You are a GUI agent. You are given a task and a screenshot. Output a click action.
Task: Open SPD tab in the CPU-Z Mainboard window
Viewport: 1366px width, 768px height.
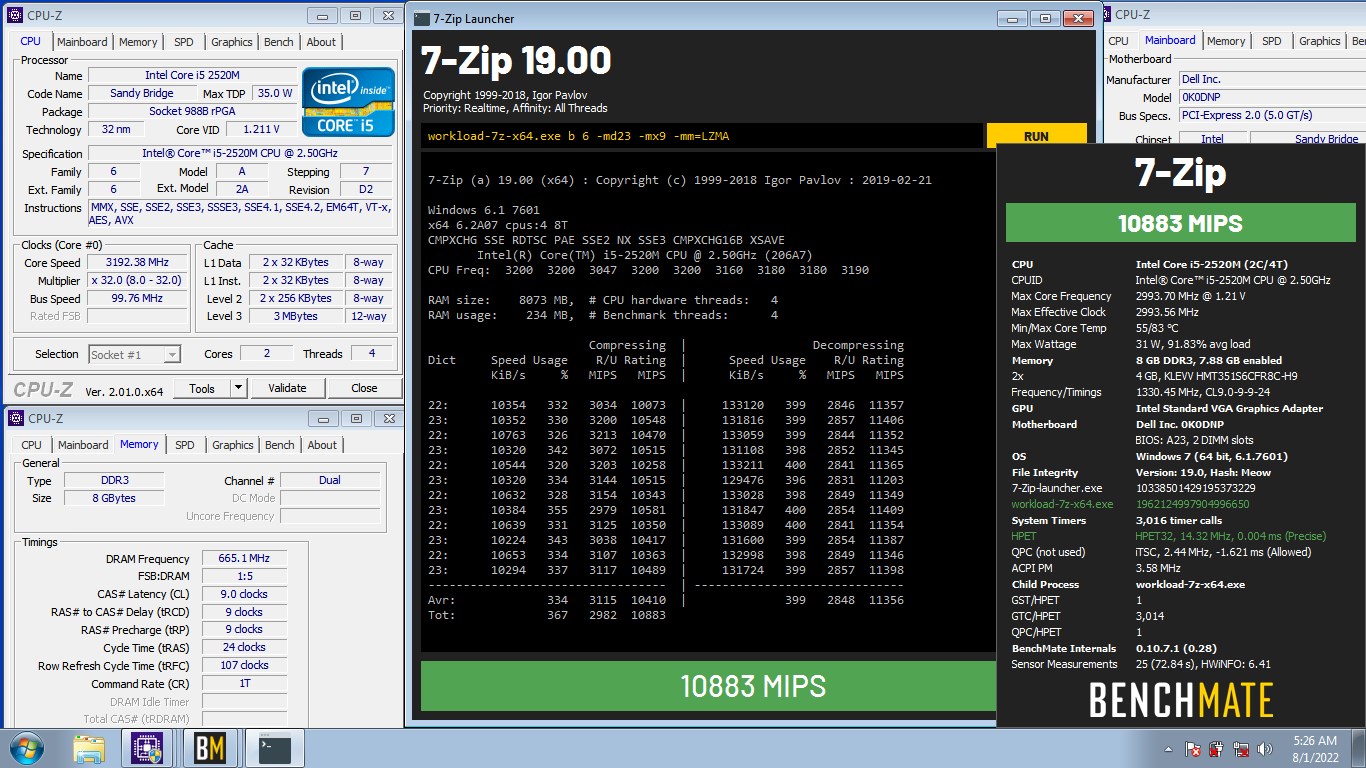(x=1272, y=41)
